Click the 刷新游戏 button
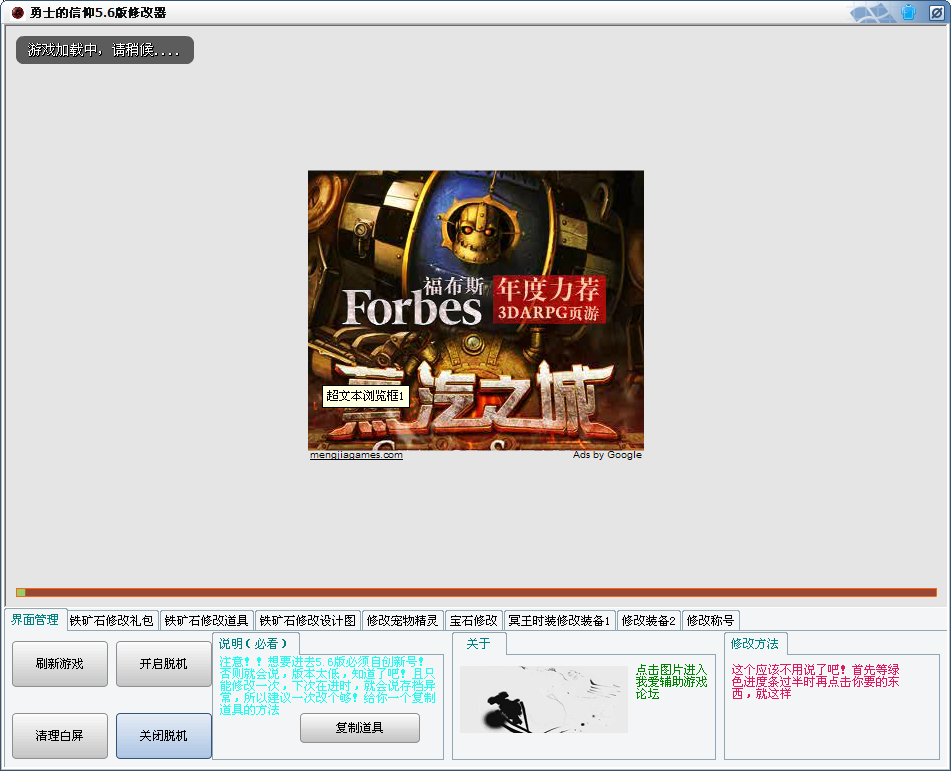This screenshot has height=771, width=951. tap(60, 664)
